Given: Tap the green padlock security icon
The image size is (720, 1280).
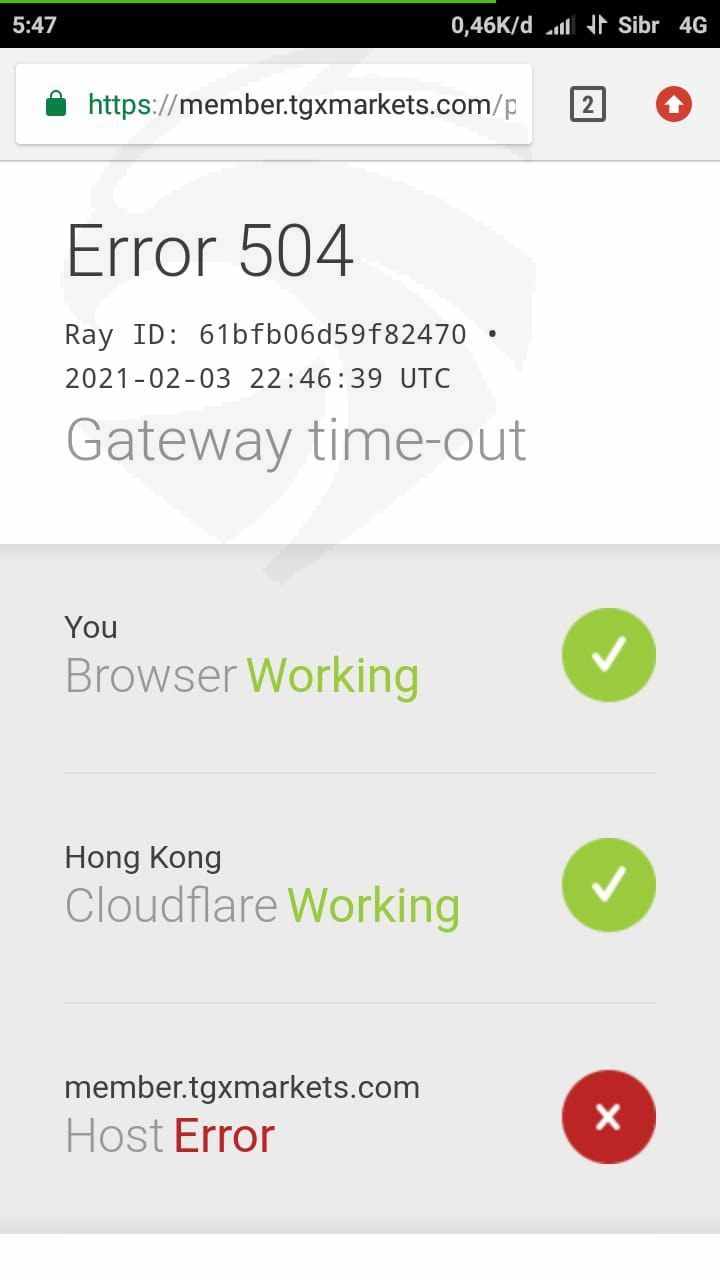Looking at the screenshot, I should (x=56, y=104).
